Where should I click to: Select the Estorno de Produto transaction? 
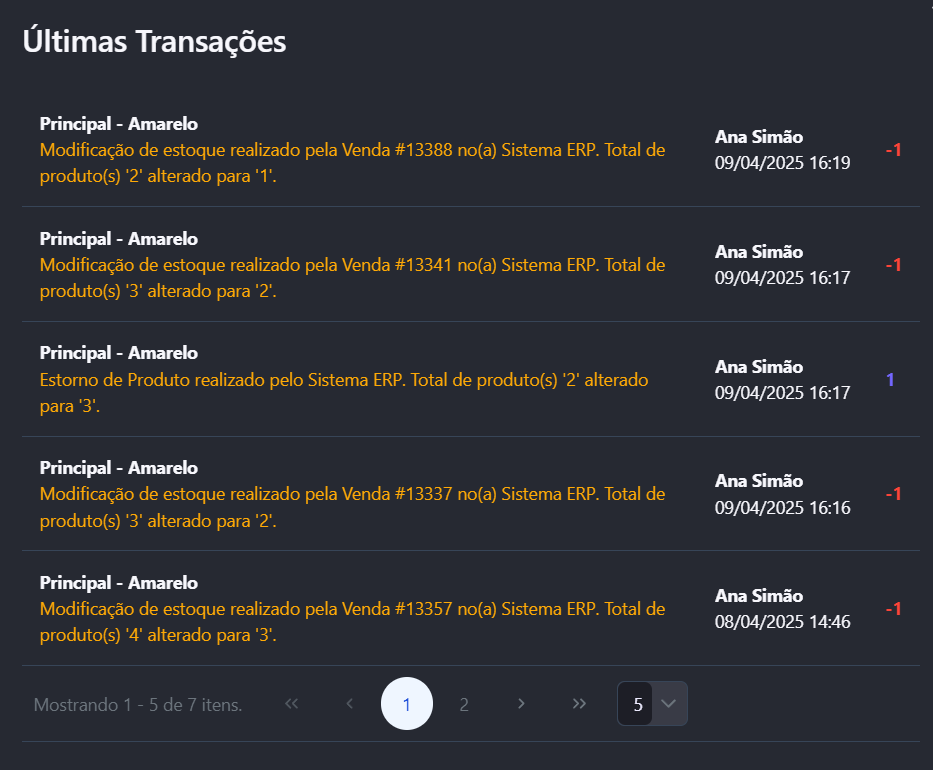point(344,380)
